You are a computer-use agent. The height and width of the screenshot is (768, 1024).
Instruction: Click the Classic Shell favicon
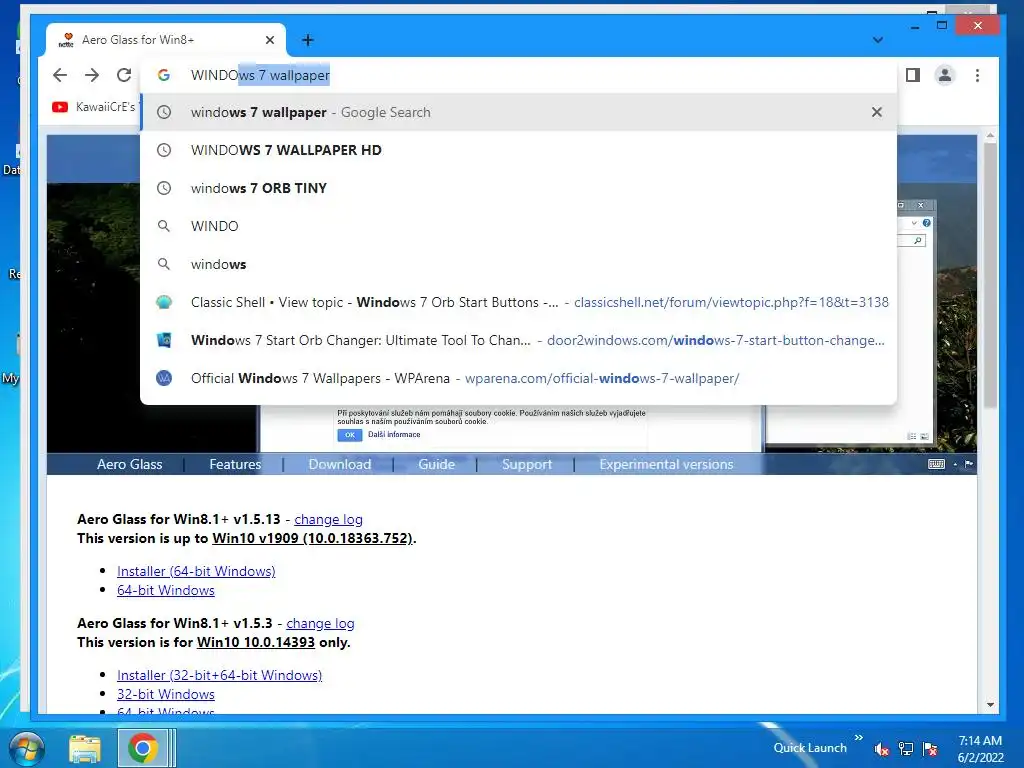[164, 302]
